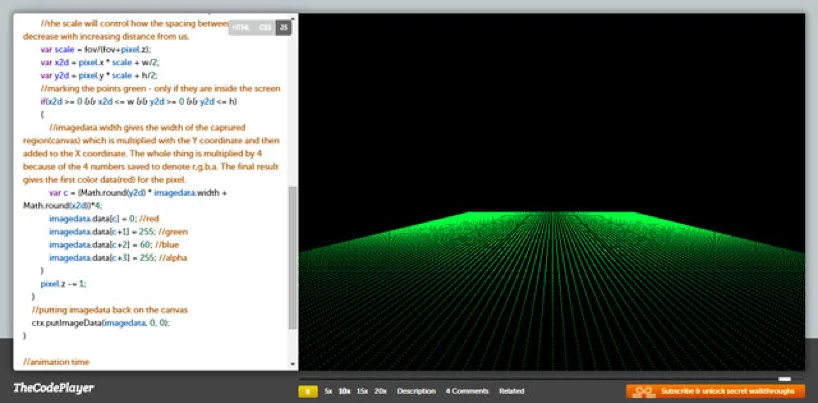Set playback speed to 20x
The width and height of the screenshot is (818, 403).
[x=380, y=391]
